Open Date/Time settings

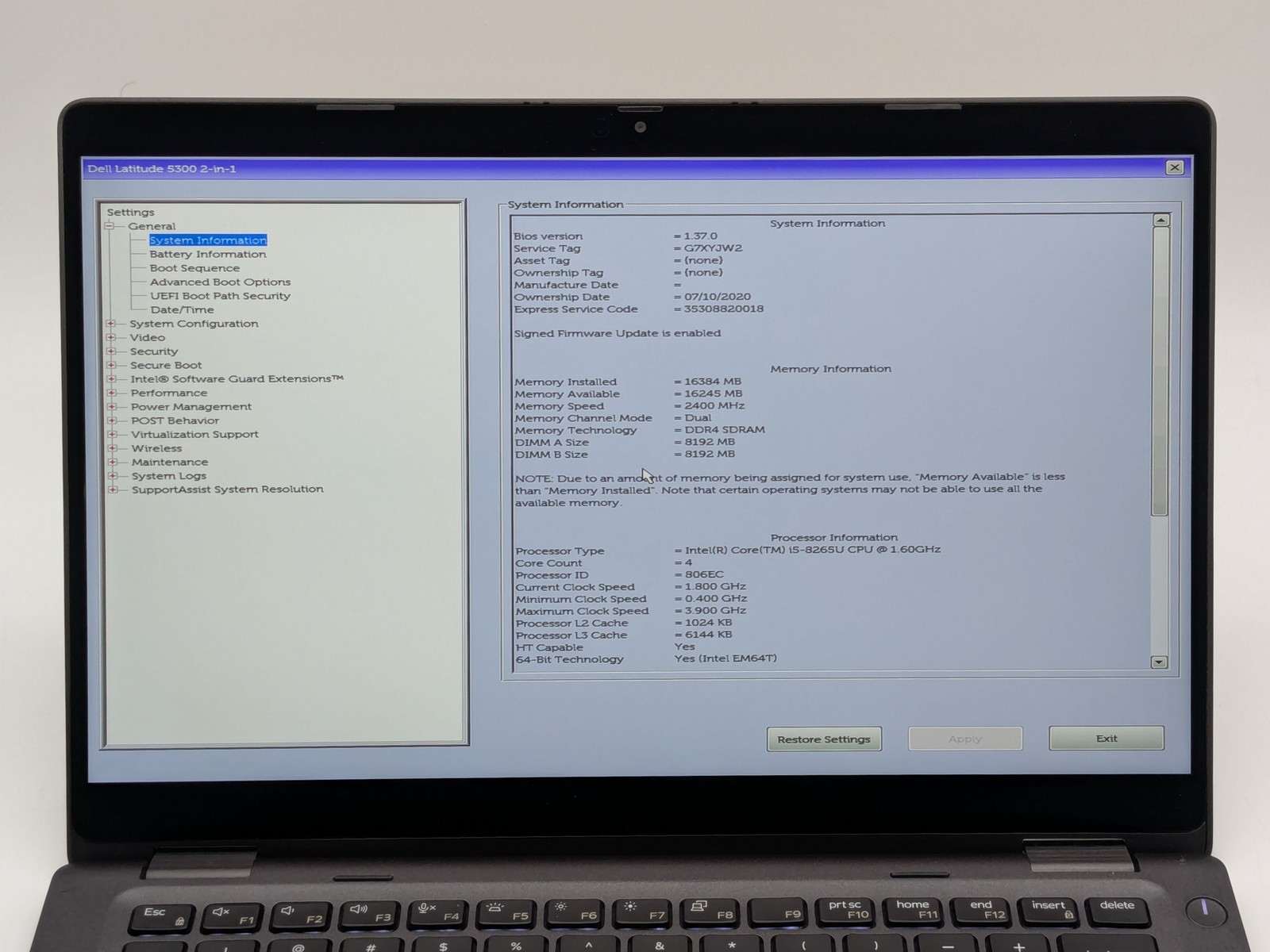click(182, 309)
